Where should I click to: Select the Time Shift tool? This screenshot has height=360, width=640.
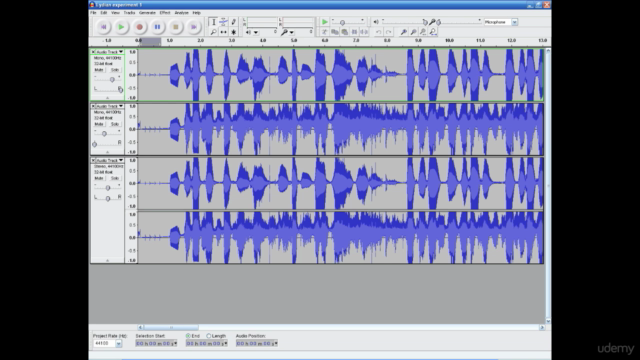click(223, 32)
